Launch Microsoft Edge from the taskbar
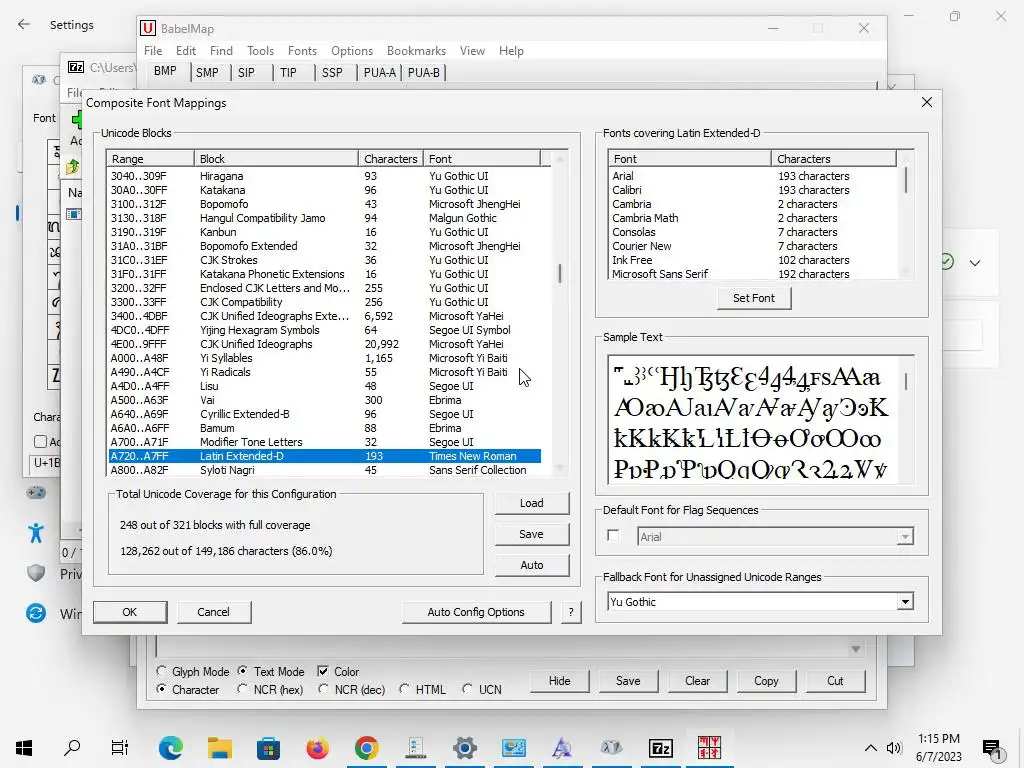The height and width of the screenshot is (768, 1024). [170, 747]
